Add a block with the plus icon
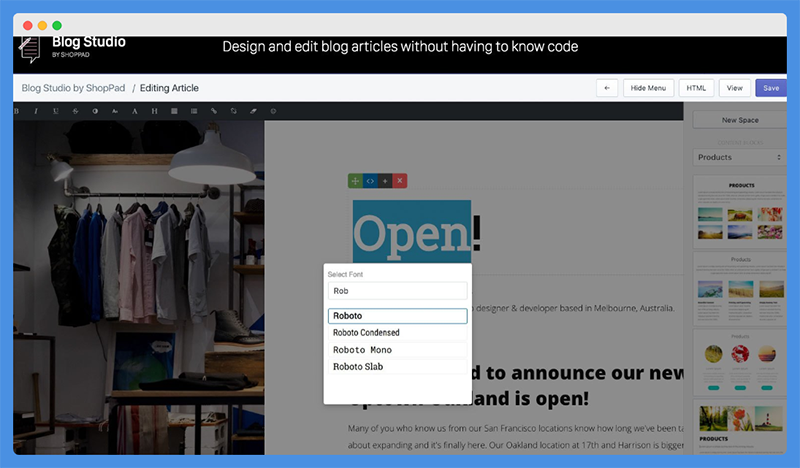The width and height of the screenshot is (800, 468). pos(385,181)
